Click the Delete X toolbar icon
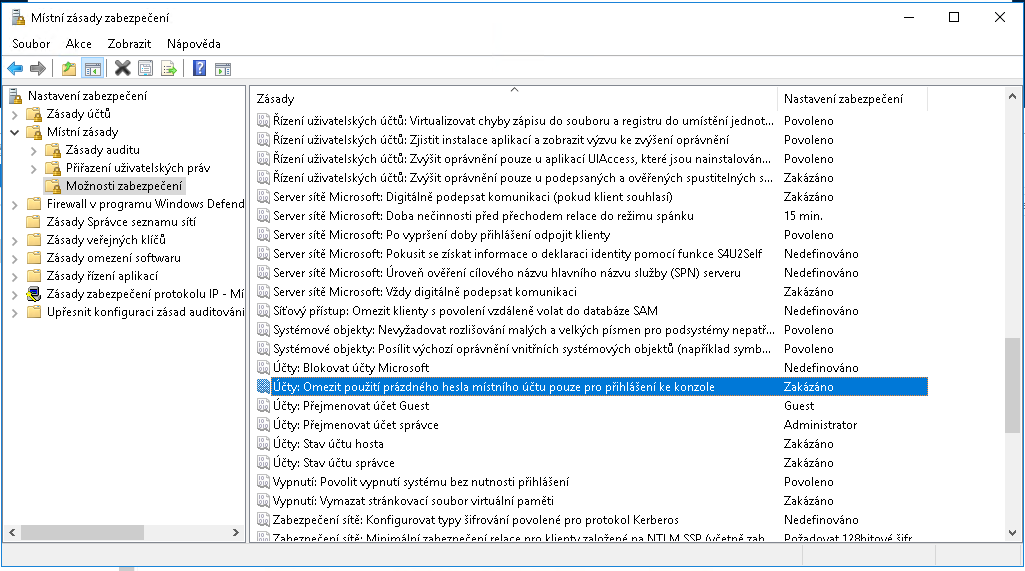This screenshot has height=571, width=1025. (x=122, y=68)
